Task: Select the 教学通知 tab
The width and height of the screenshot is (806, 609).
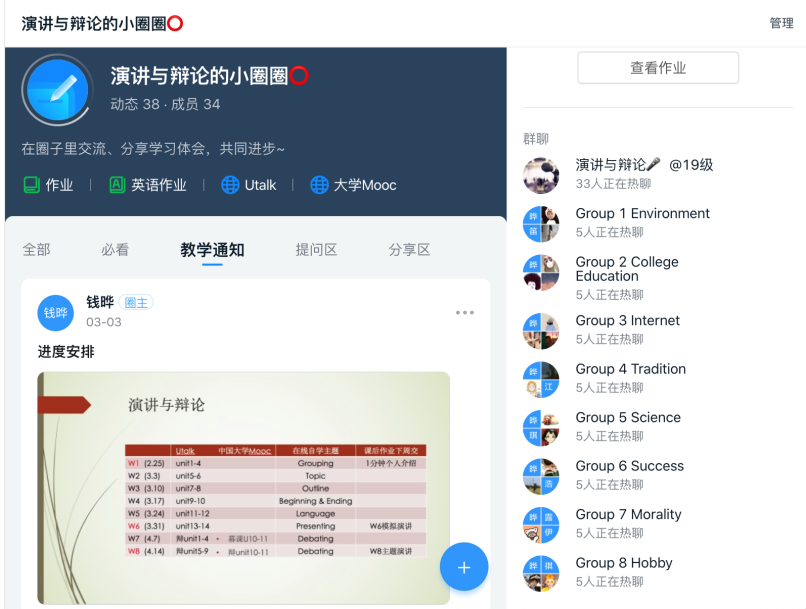Action: [212, 250]
